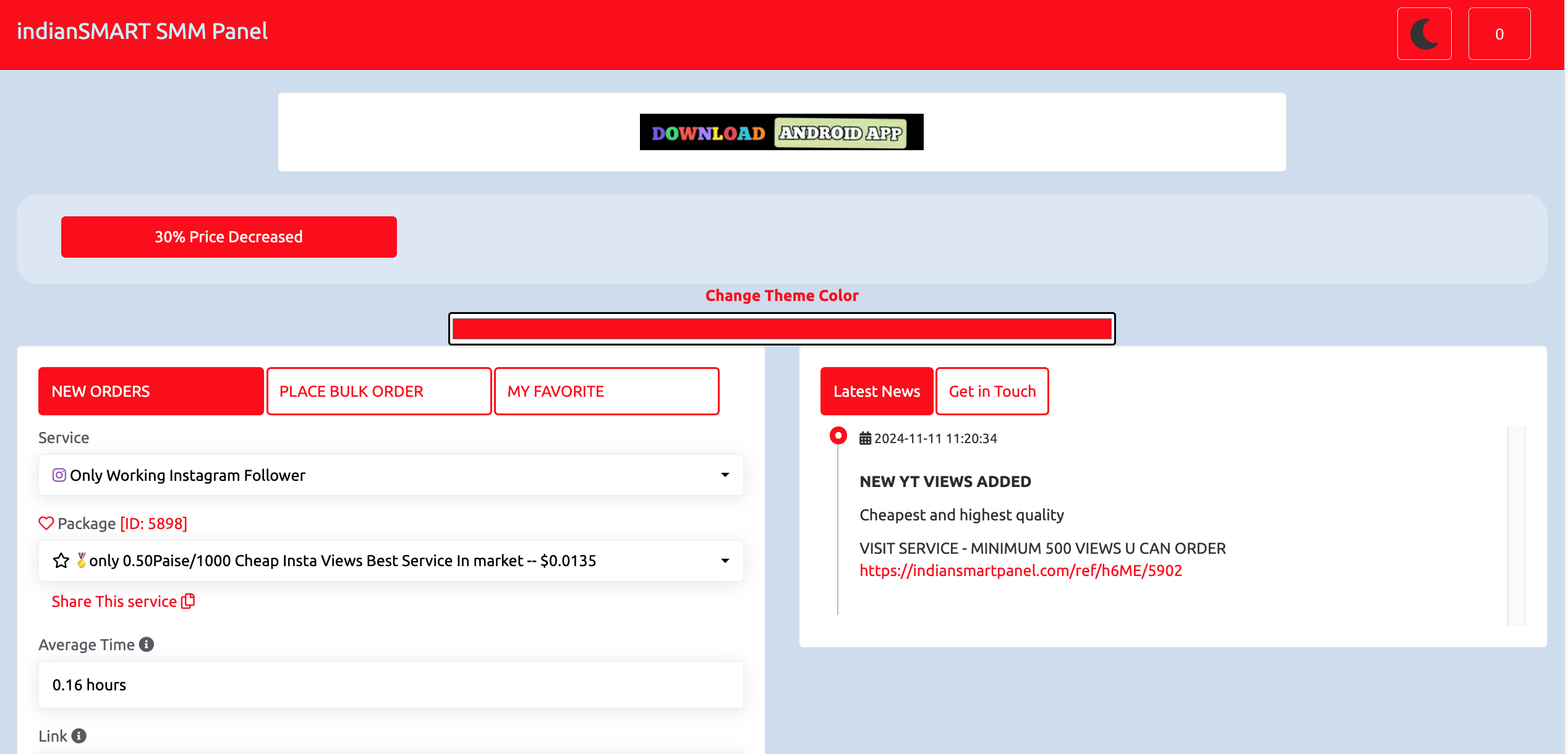Click the copy icon beside Share This service
Screen dimensions: 1568x754
click(187, 601)
